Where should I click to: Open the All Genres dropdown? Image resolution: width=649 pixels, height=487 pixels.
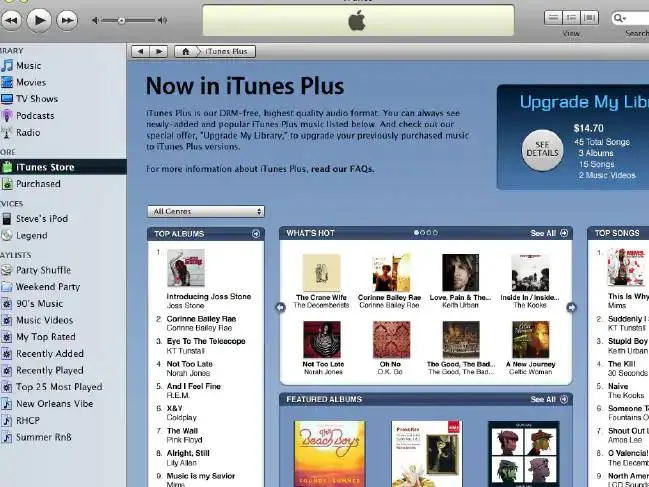(x=205, y=211)
